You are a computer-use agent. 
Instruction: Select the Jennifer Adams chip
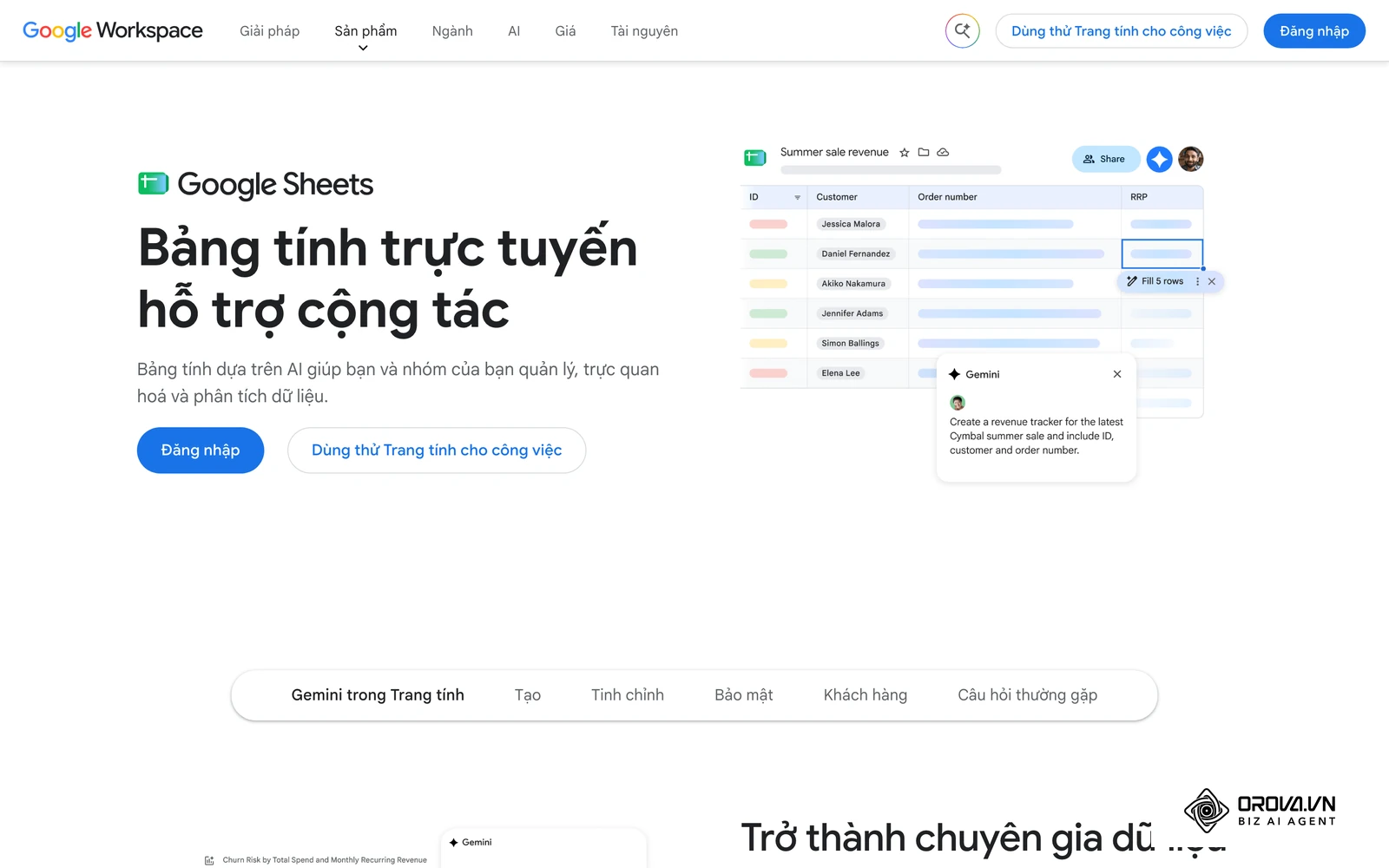coord(852,313)
